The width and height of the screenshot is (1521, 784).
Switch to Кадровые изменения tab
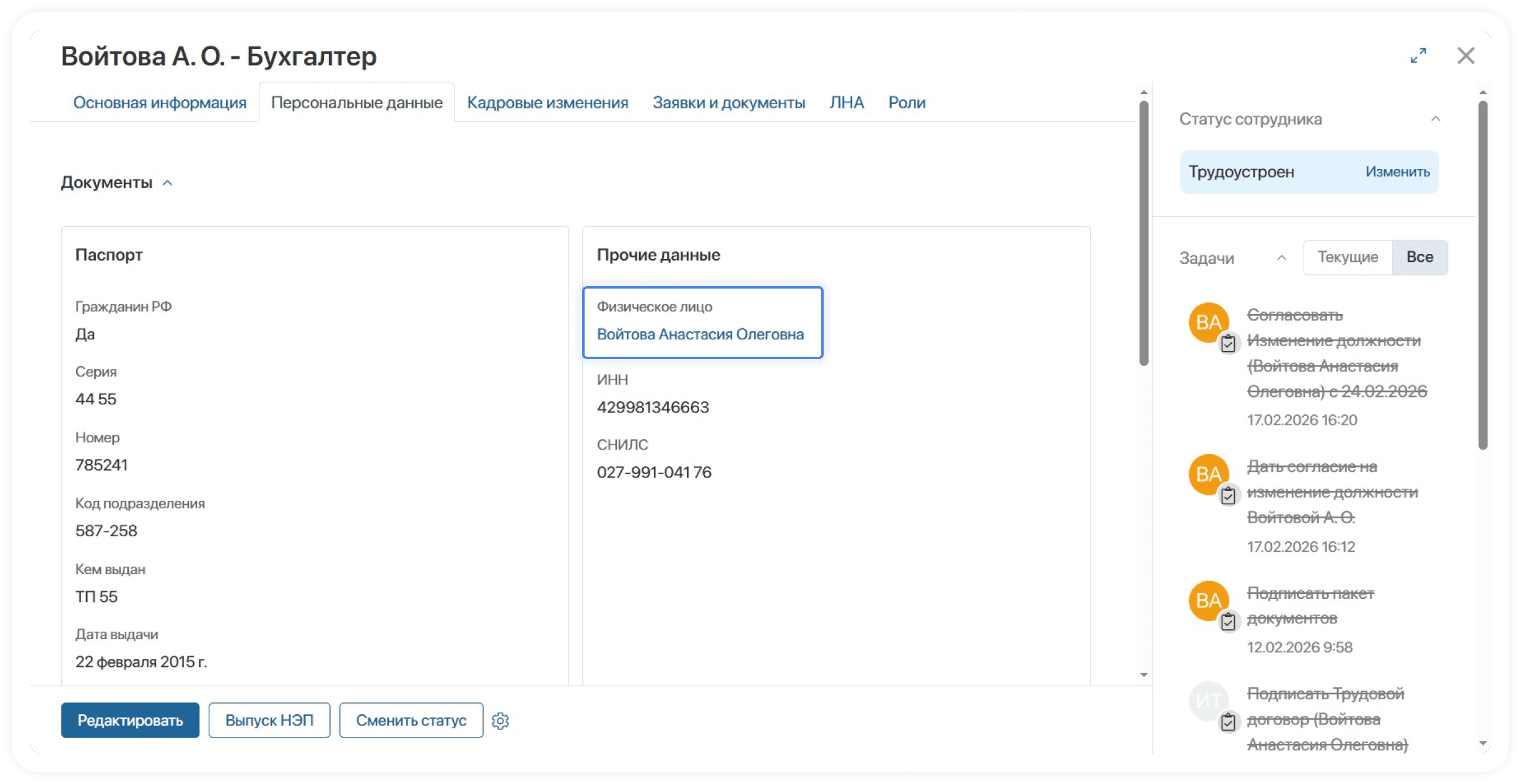point(547,103)
